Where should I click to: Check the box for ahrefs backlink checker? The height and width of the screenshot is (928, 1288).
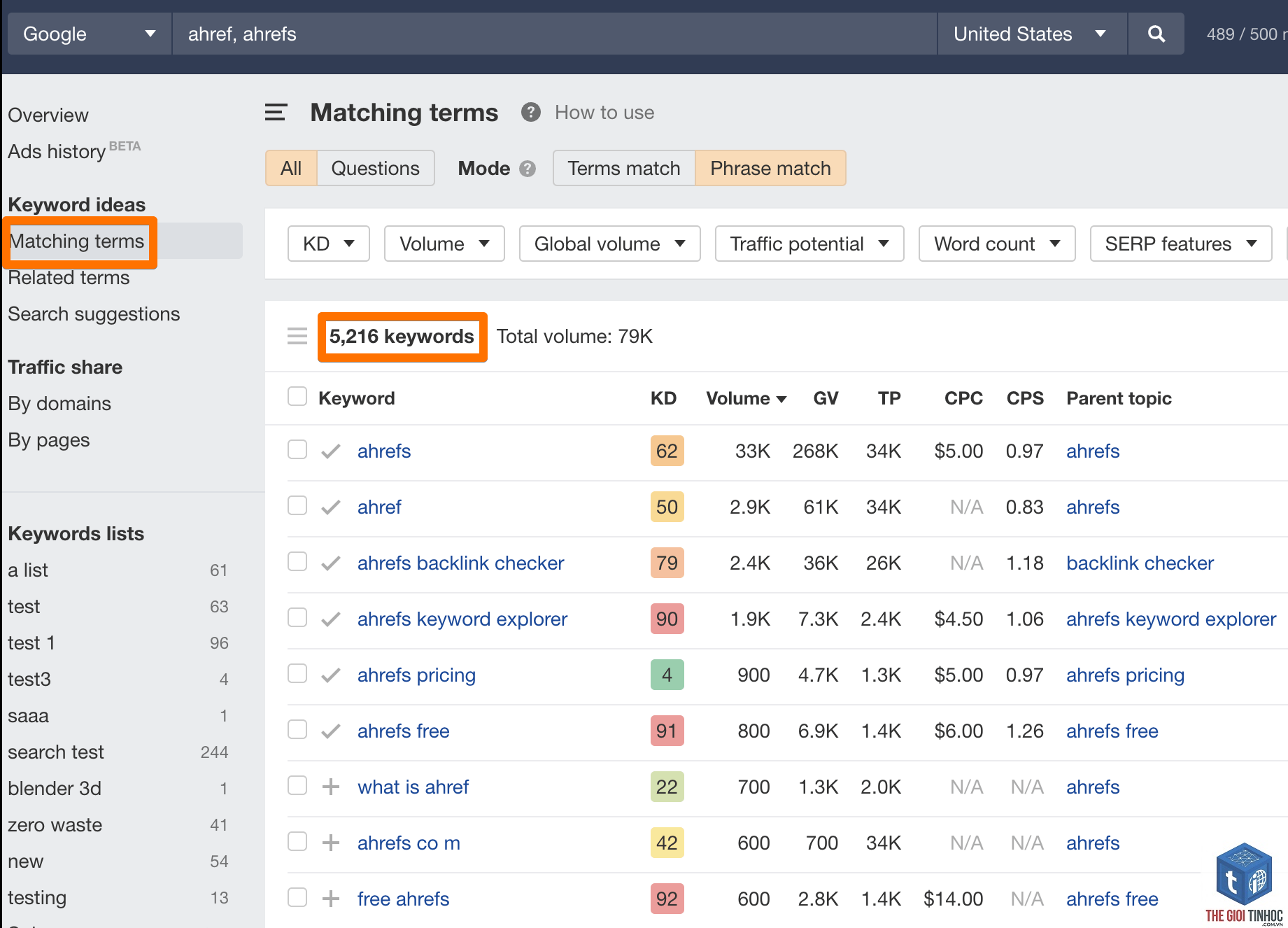(297, 561)
